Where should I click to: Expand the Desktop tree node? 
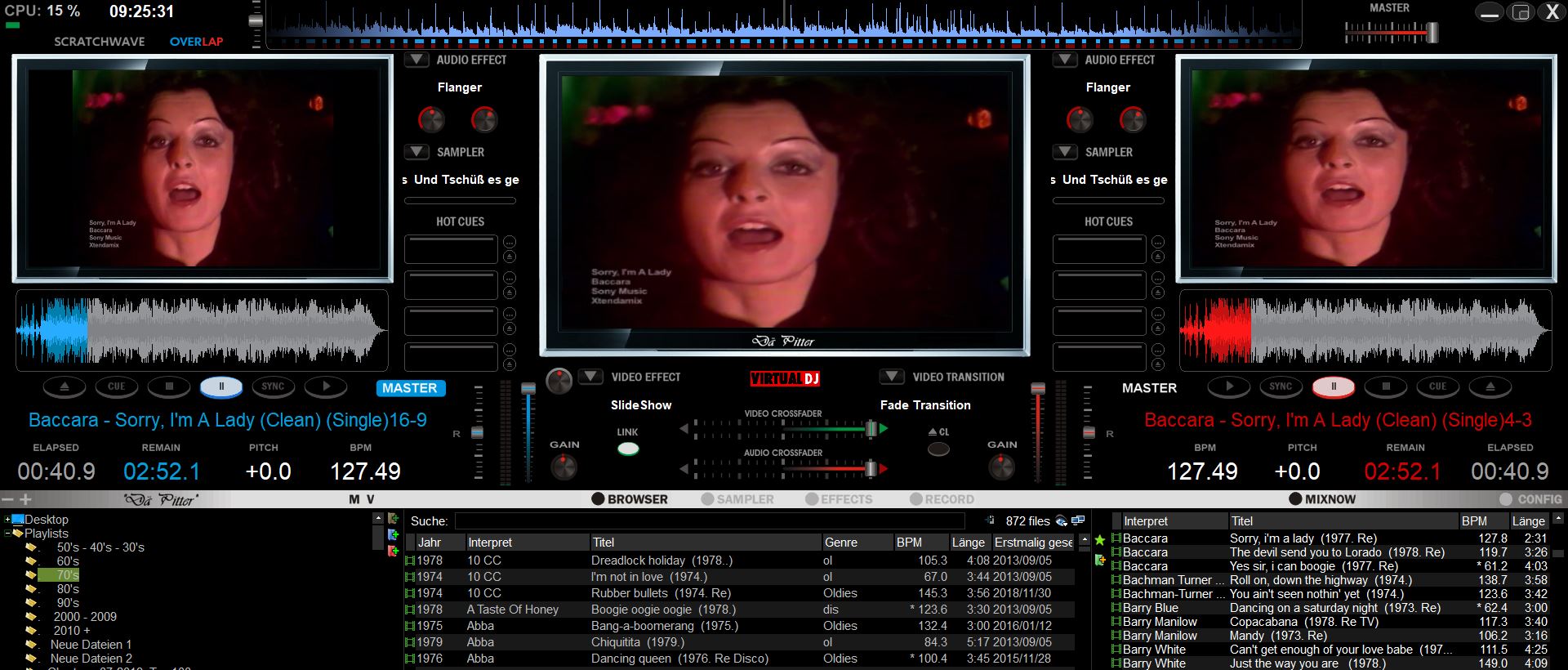[7, 520]
